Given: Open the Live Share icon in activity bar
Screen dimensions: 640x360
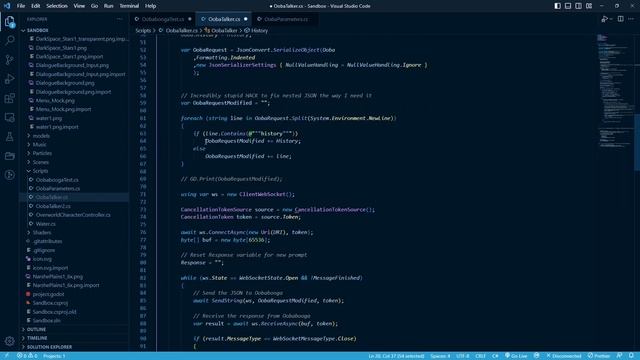Looking at the screenshot, I should (10, 175).
